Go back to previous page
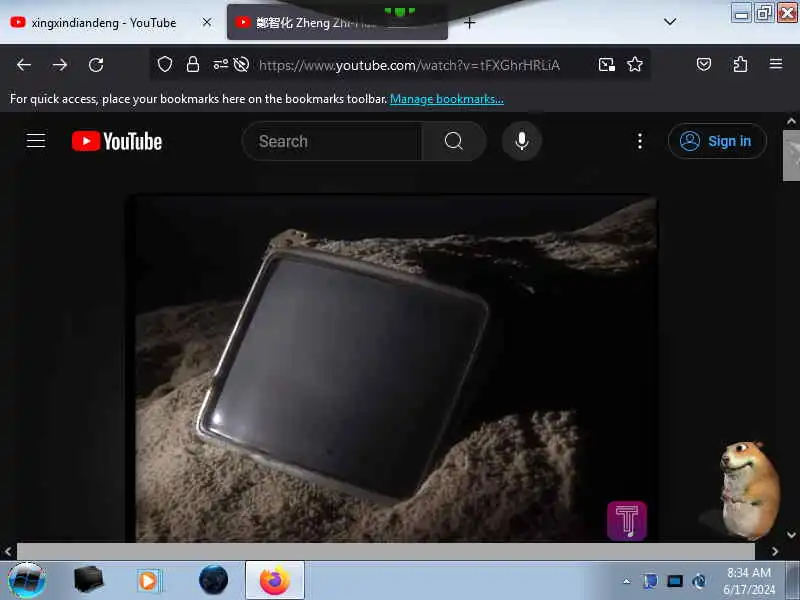Viewport: 800px width, 600px height. click(x=24, y=65)
